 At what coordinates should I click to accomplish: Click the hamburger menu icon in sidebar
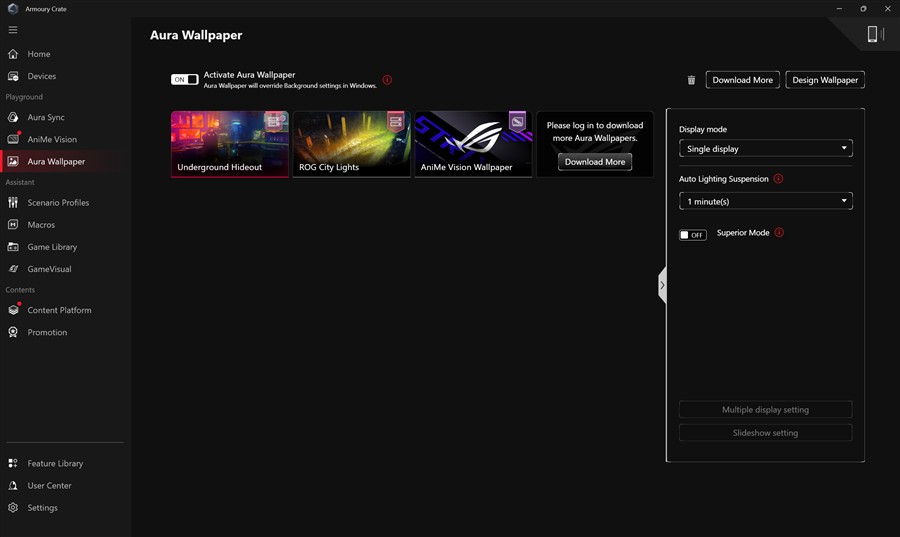13,30
